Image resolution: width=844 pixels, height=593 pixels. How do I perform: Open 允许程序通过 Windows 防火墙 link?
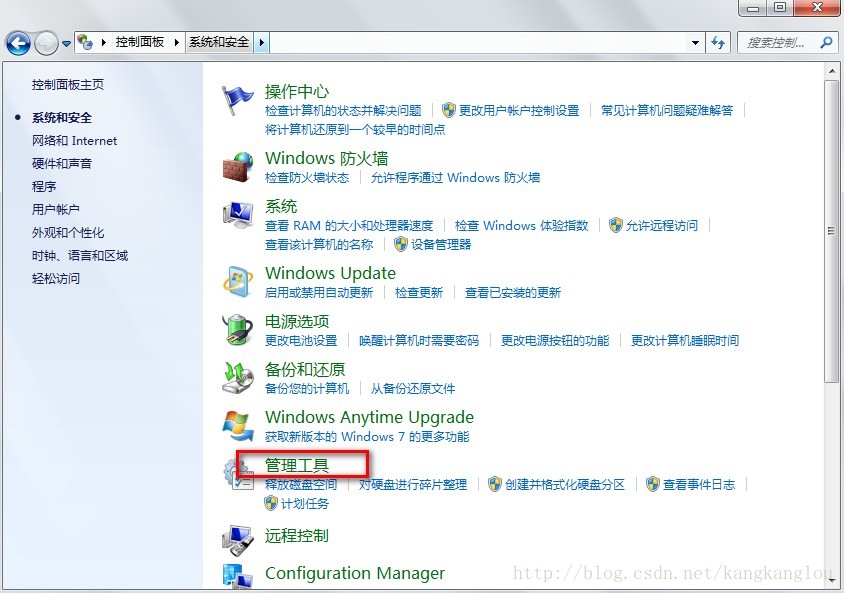[x=455, y=178]
